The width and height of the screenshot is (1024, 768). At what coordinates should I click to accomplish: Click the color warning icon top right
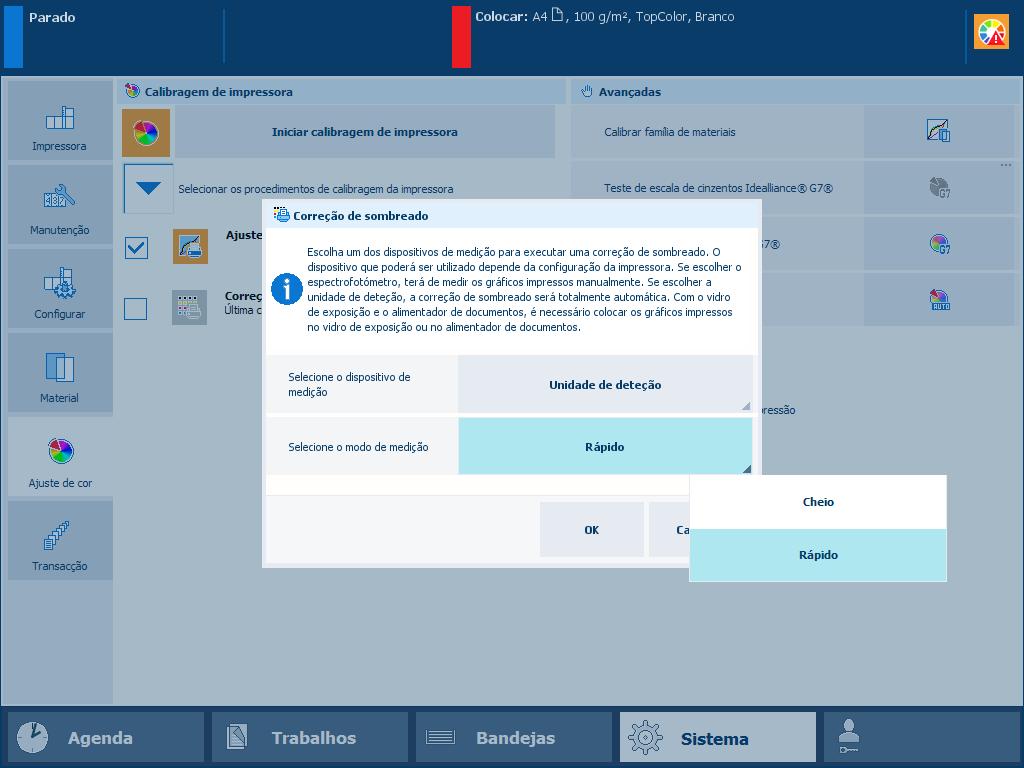992,33
